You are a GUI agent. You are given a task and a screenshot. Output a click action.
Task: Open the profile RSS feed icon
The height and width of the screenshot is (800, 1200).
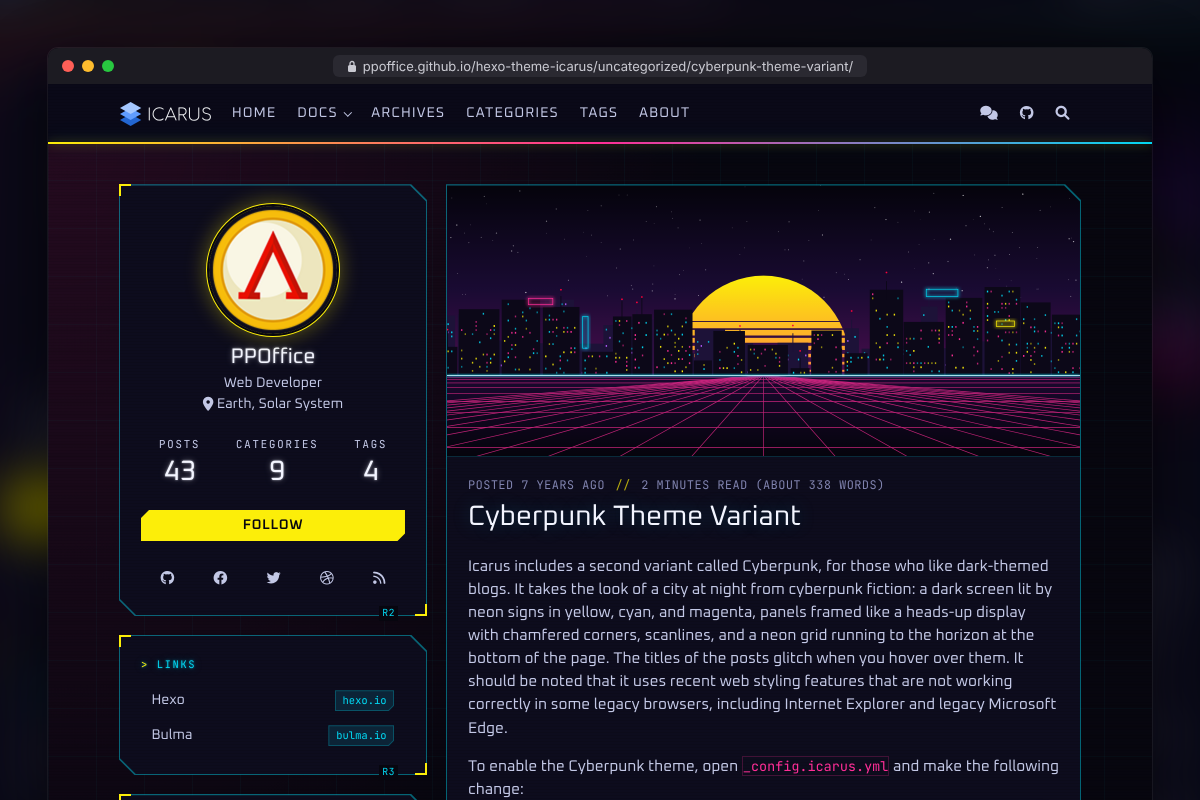[x=379, y=578]
